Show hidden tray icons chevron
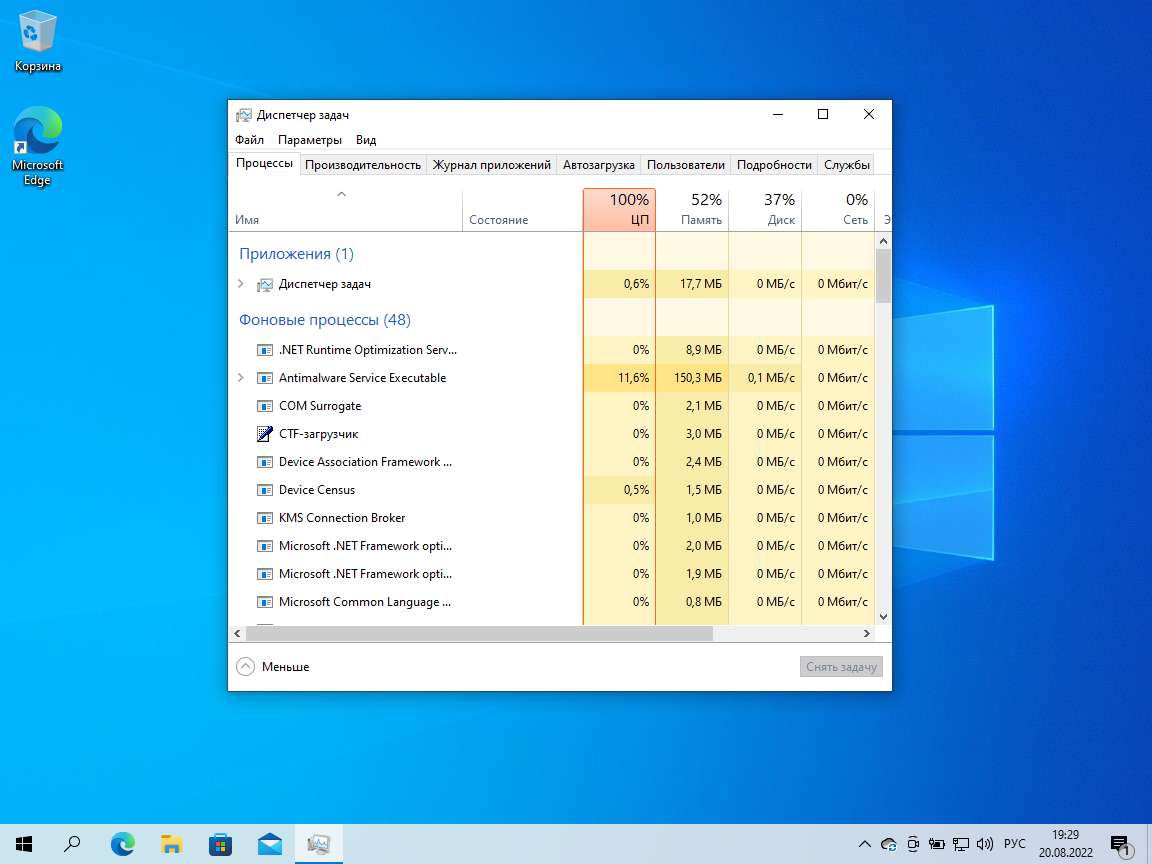The width and height of the screenshot is (1152, 864). [x=865, y=844]
